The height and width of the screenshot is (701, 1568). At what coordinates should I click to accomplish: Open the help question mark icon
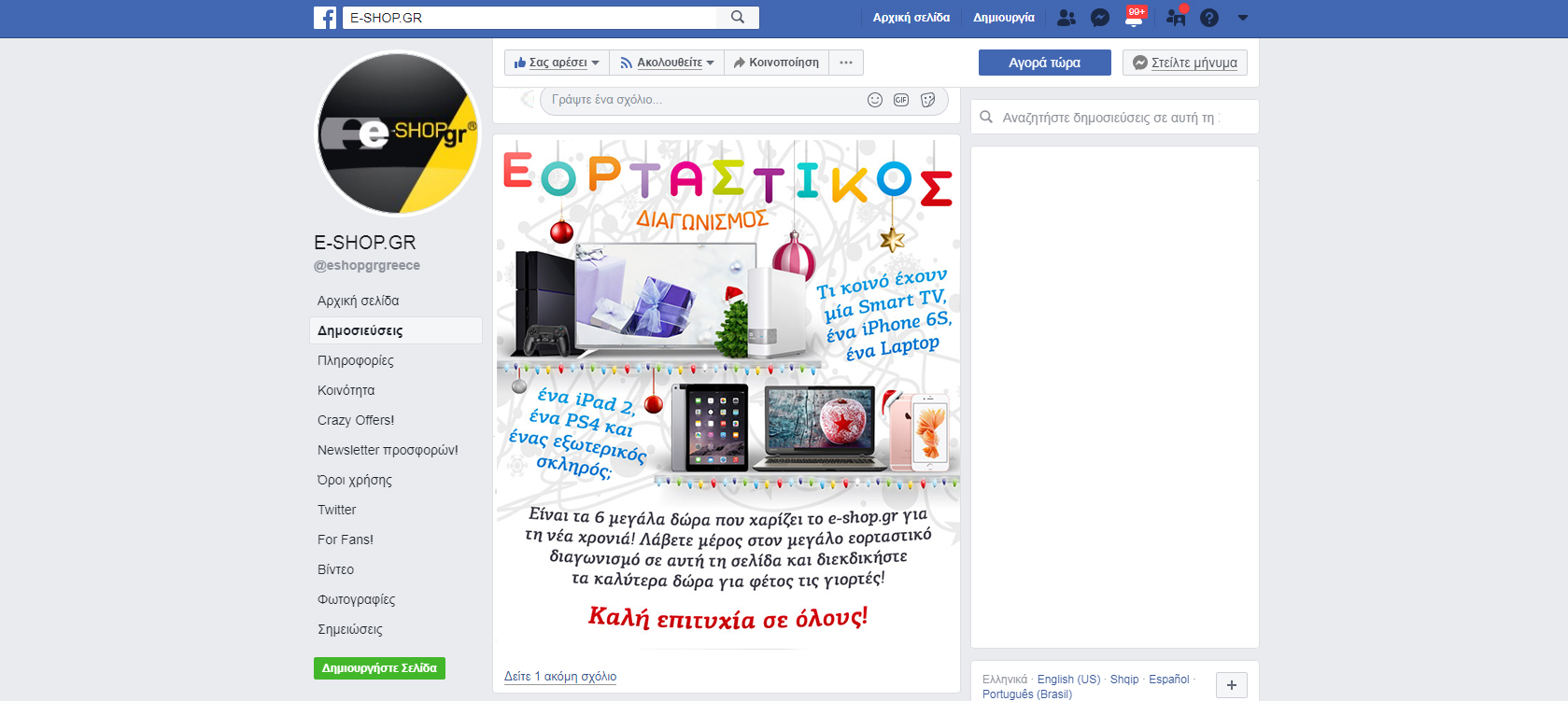pos(1209,18)
